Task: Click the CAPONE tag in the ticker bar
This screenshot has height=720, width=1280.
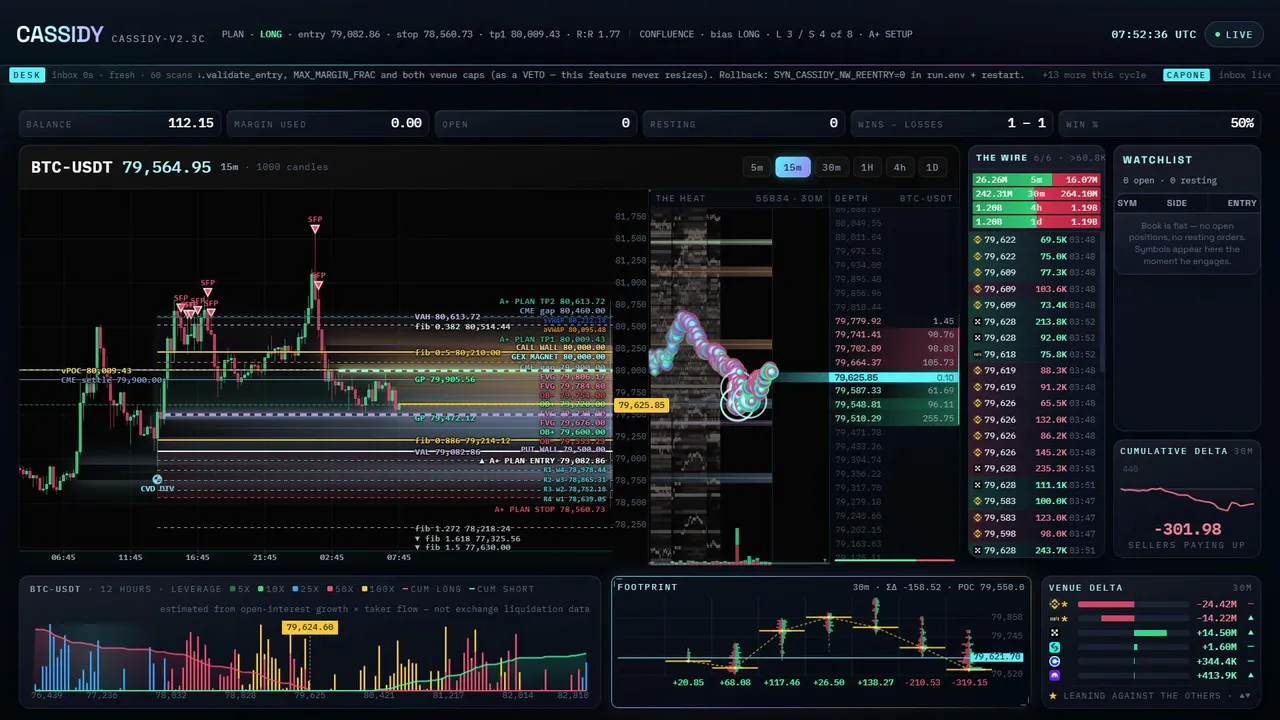Action: click(1186, 75)
